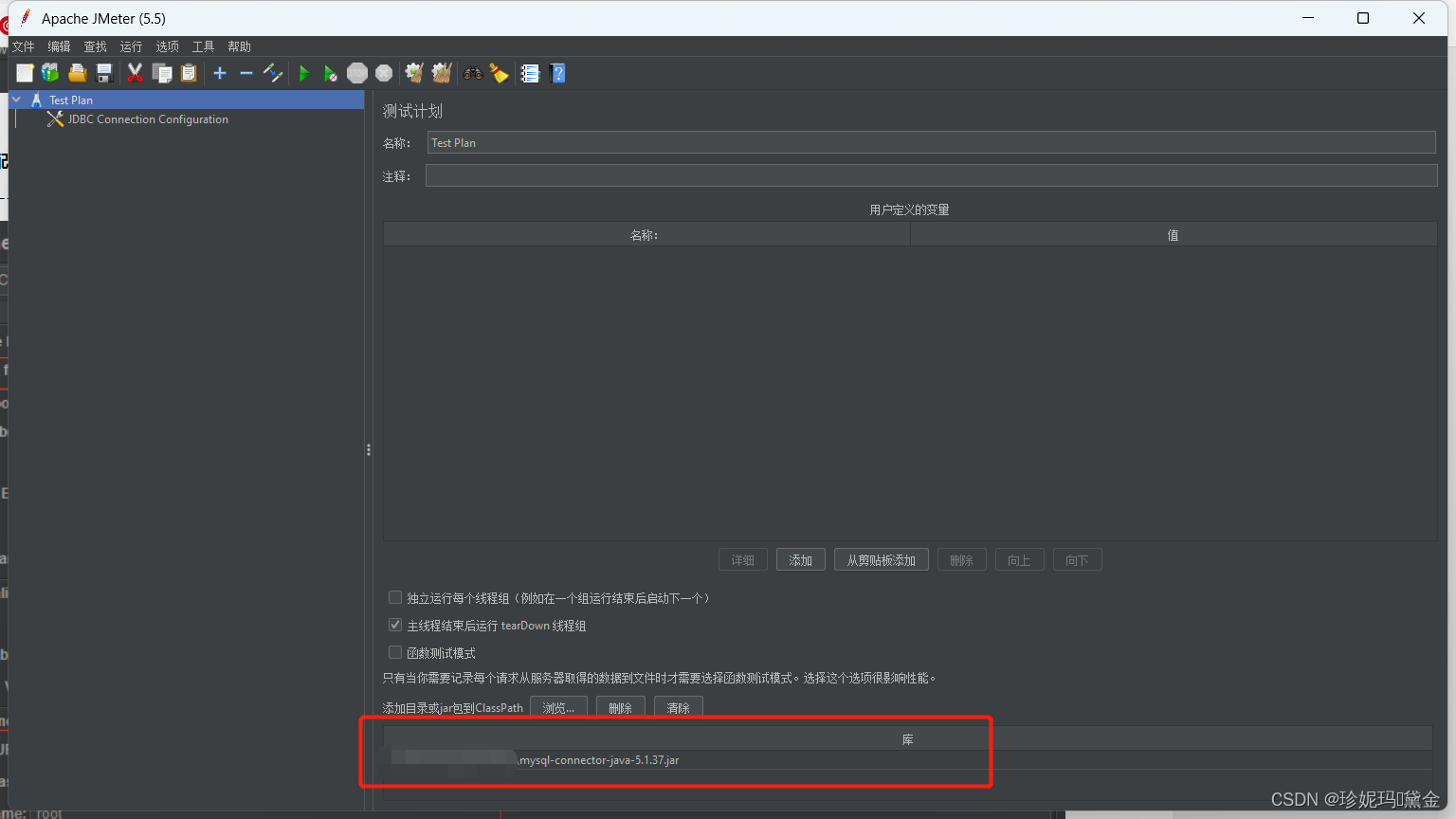The image size is (1456, 819).
Task: Click the 向上 button
Action: [x=1020, y=560]
